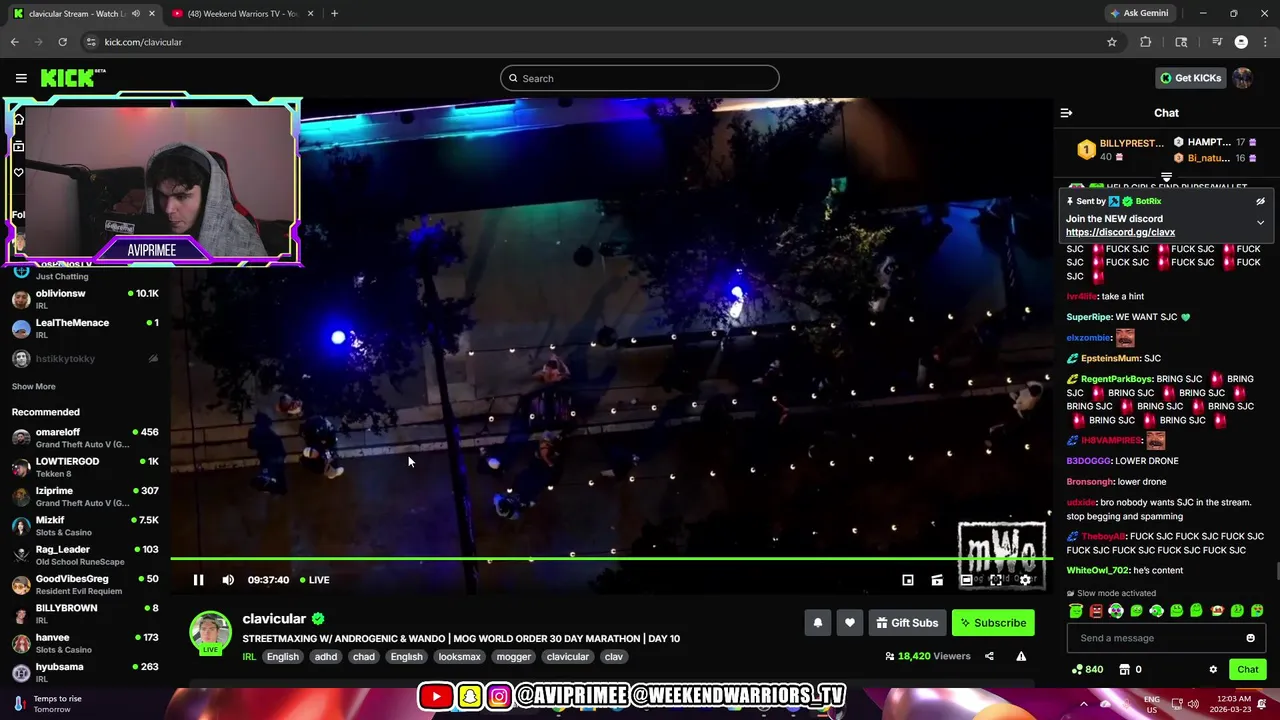This screenshot has width=1280, height=720.
Task: Open the channel shop icon
Action: [1124, 669]
